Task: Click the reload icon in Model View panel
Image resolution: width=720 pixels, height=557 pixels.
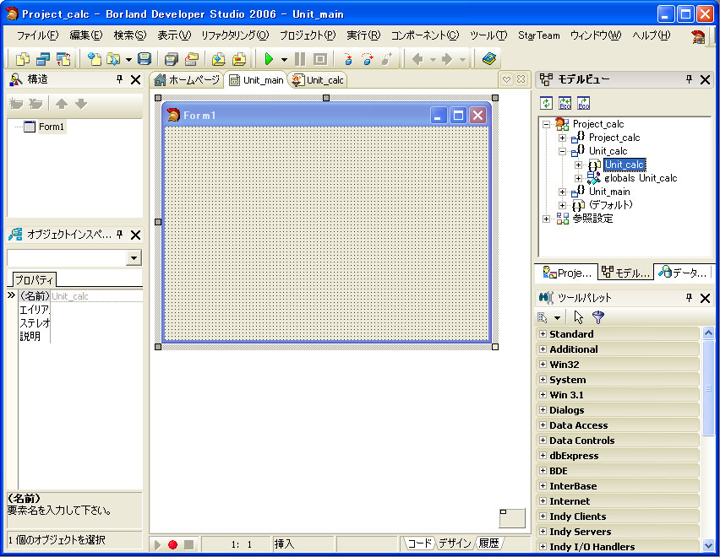Action: (547, 103)
